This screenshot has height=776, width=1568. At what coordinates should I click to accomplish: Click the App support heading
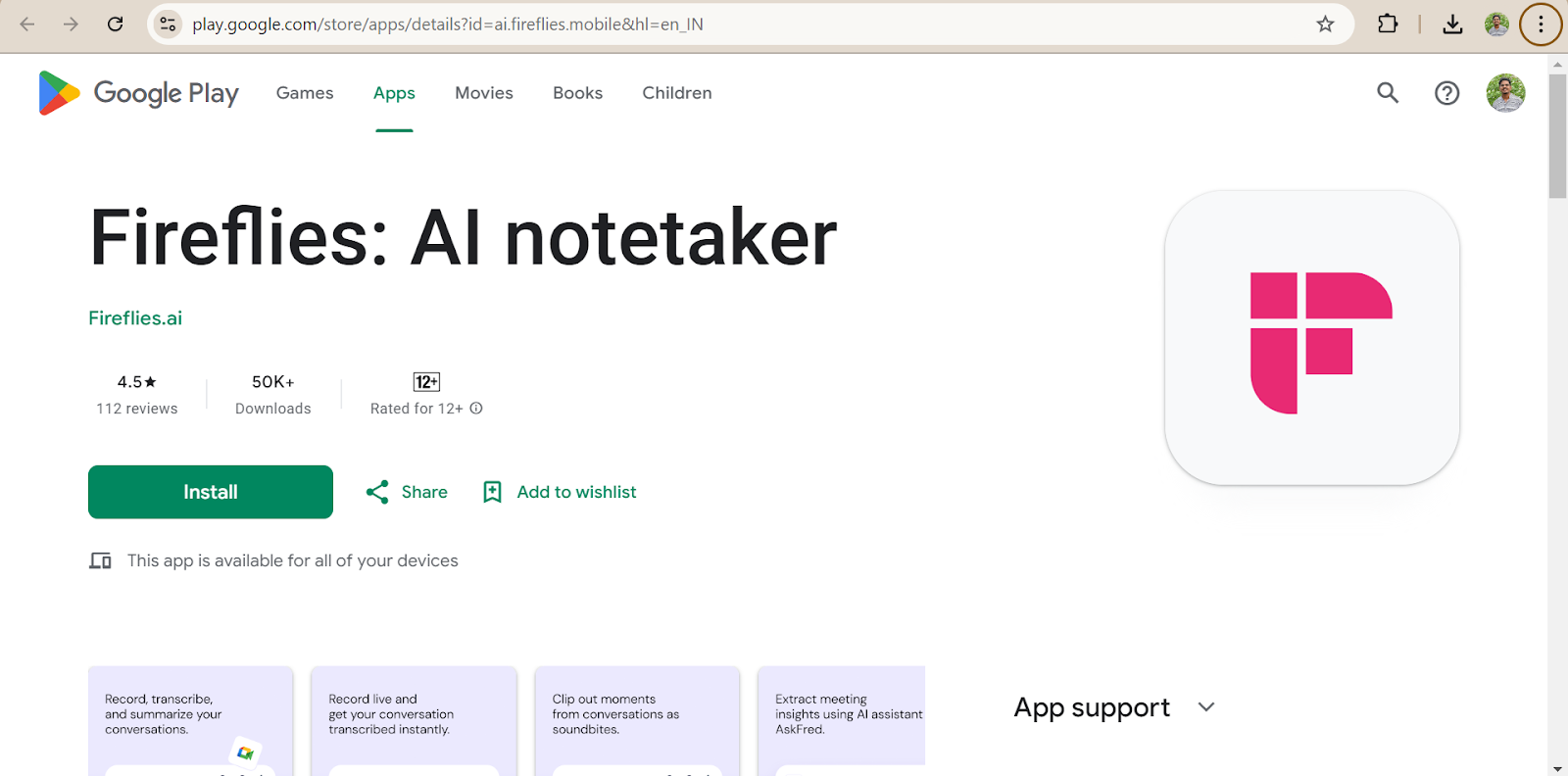point(1092,707)
